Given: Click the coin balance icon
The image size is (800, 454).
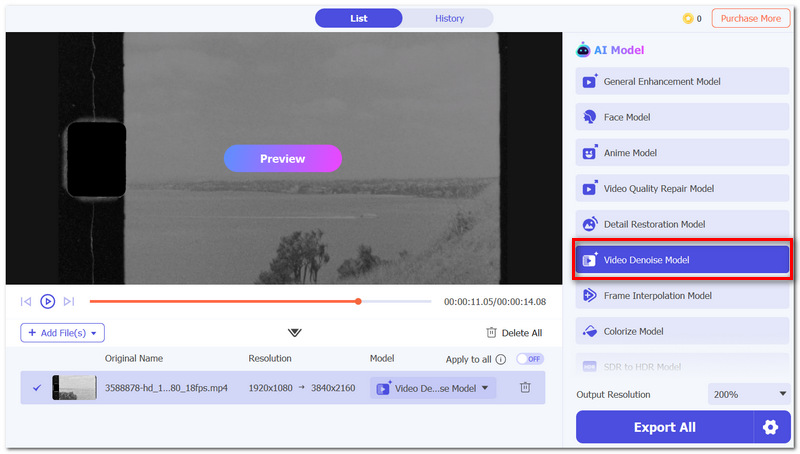Looking at the screenshot, I should click(688, 18).
